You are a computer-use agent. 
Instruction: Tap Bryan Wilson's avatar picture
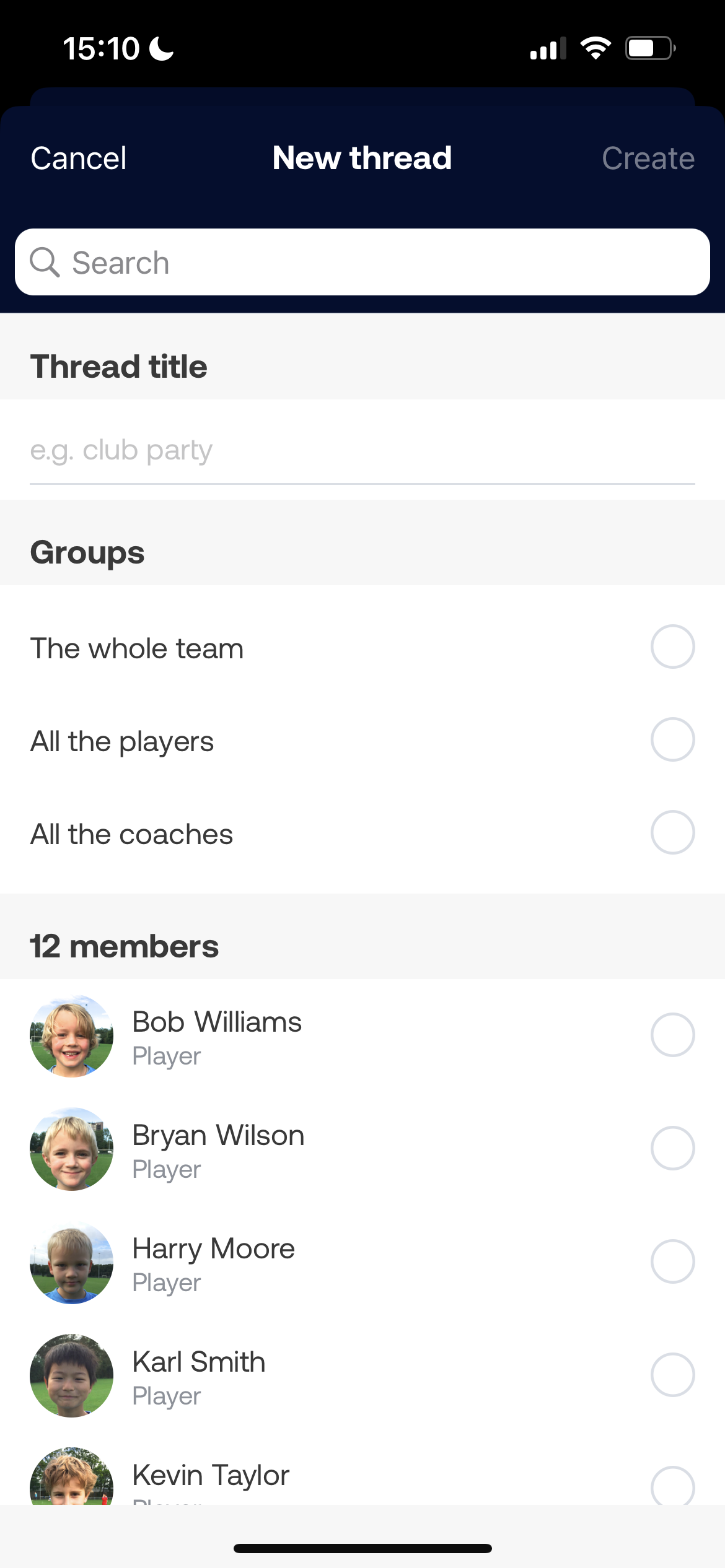coord(72,1149)
